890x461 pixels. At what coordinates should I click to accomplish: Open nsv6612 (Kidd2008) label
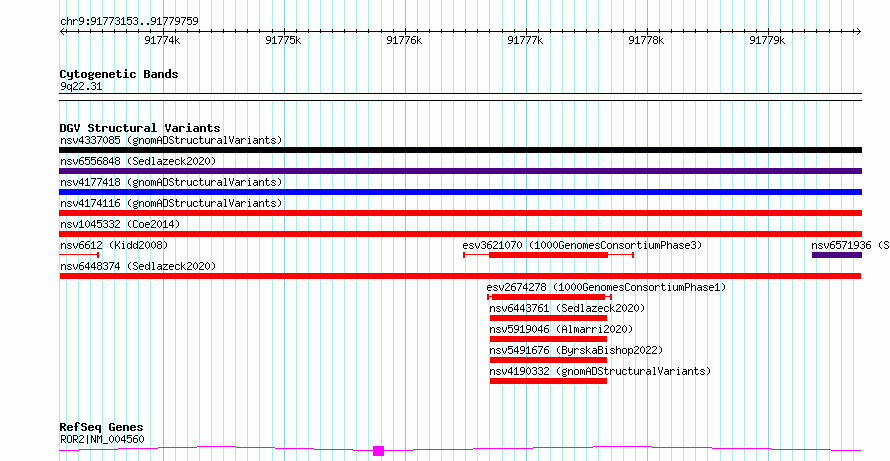[x=114, y=245]
